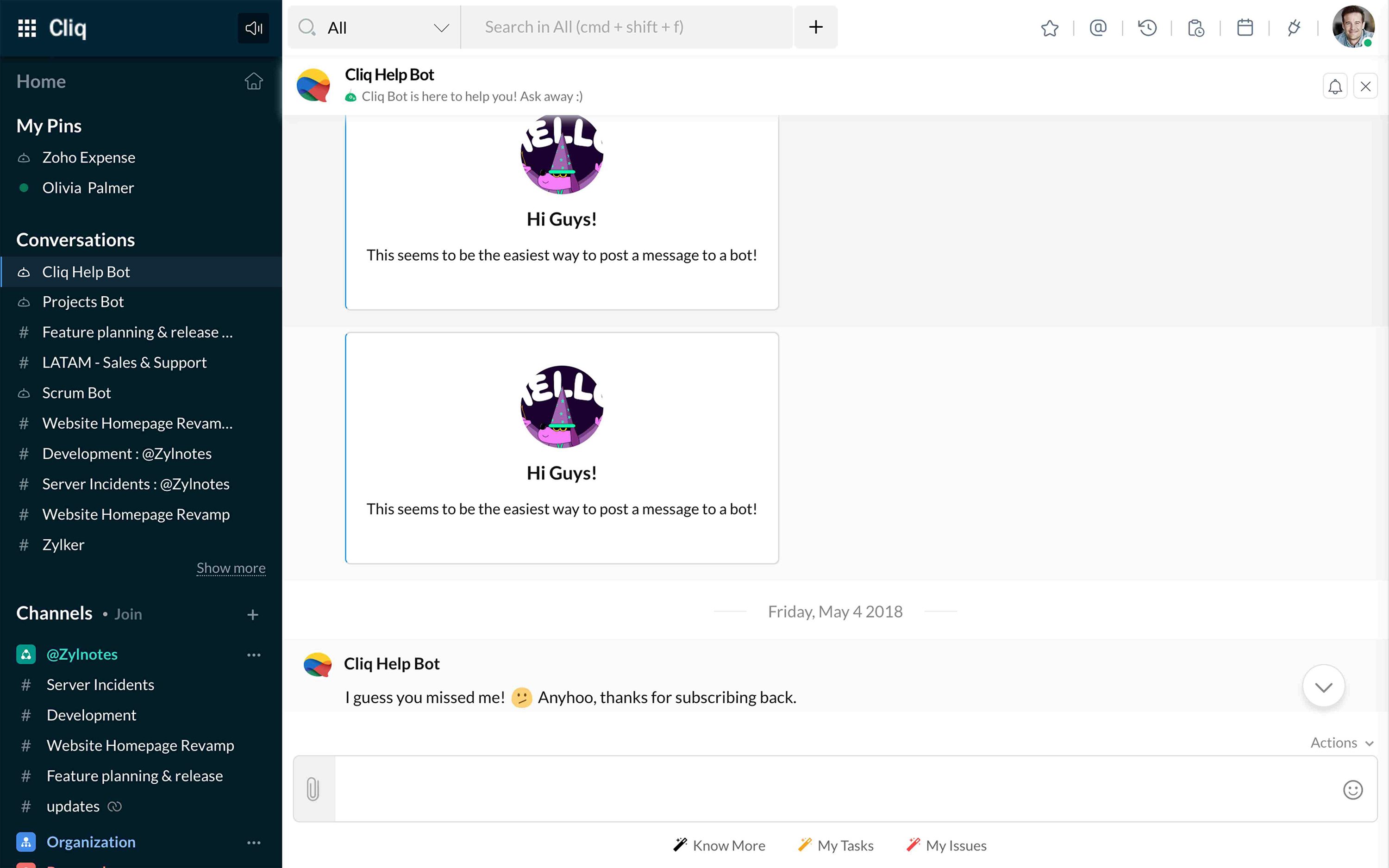Open mentions @ icon
This screenshot has height=868, width=1389.
click(1097, 28)
